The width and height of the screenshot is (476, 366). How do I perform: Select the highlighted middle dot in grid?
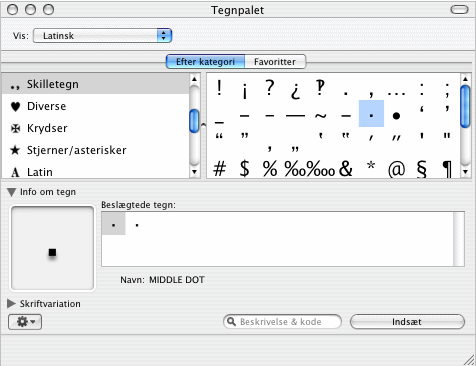(371, 114)
